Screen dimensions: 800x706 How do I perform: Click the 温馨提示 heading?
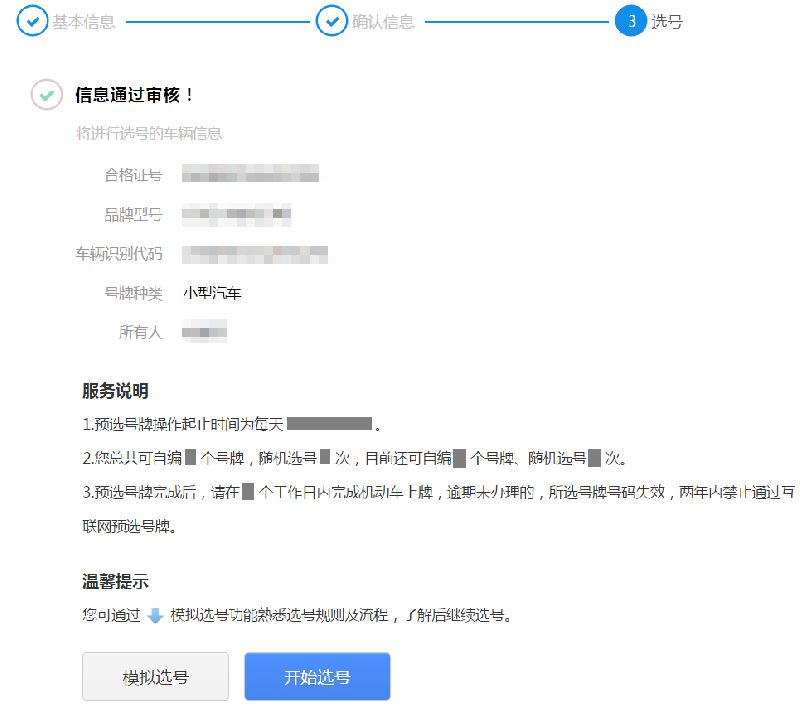pyautogui.click(x=115, y=582)
